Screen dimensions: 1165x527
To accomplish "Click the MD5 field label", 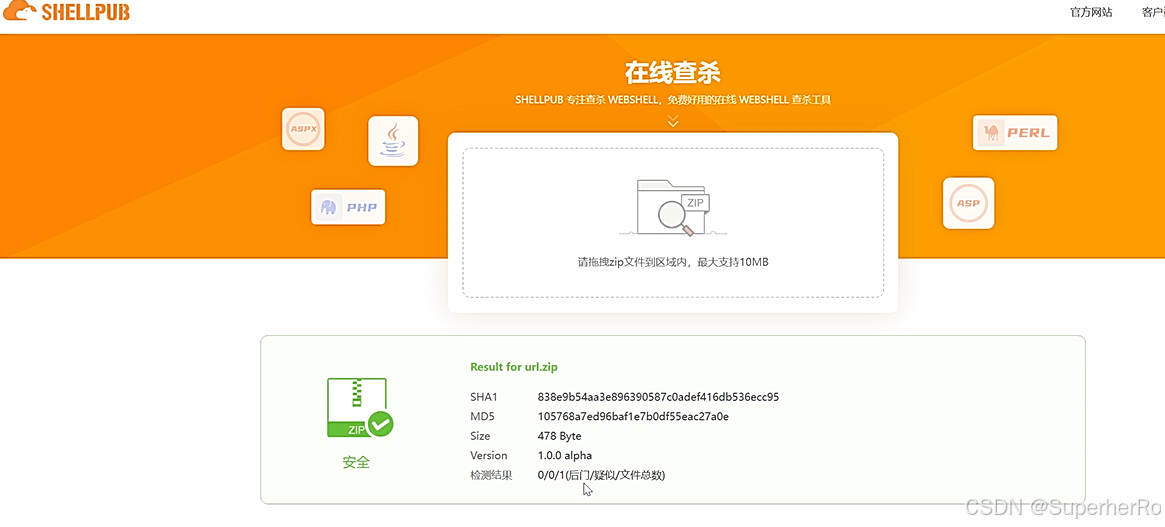I will pyautogui.click(x=482, y=416).
